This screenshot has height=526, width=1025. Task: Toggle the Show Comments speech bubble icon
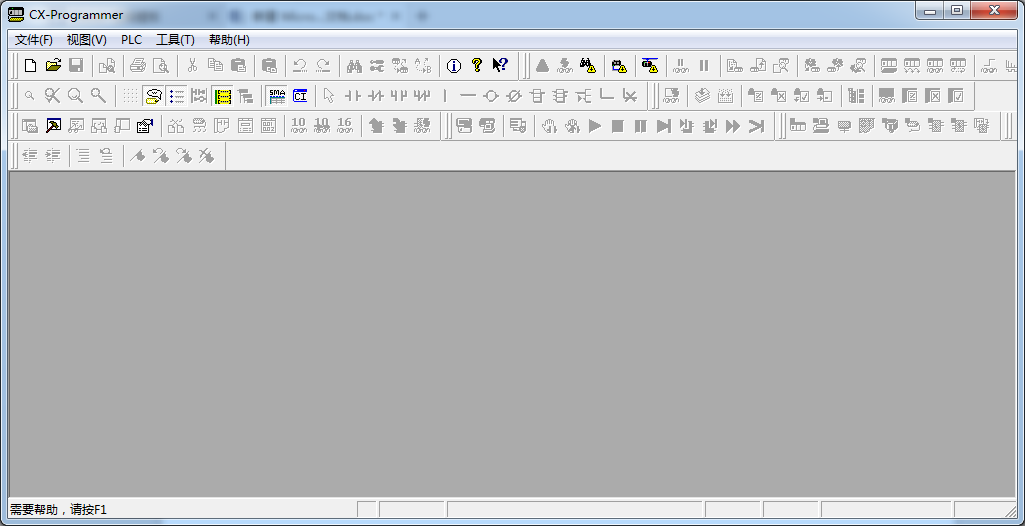[x=153, y=96]
